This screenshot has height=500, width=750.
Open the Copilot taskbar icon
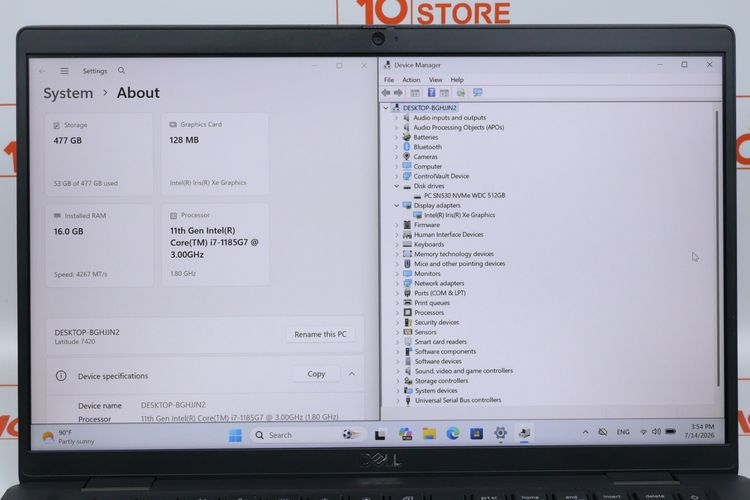point(406,434)
